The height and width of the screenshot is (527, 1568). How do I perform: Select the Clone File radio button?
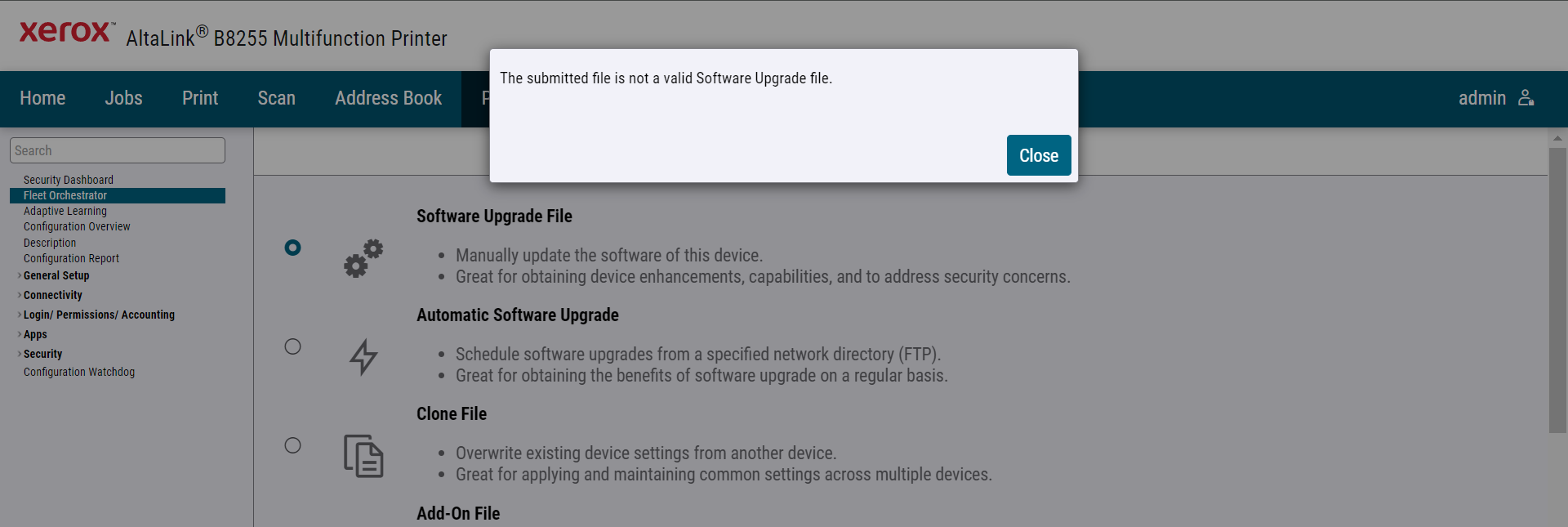[x=292, y=445]
